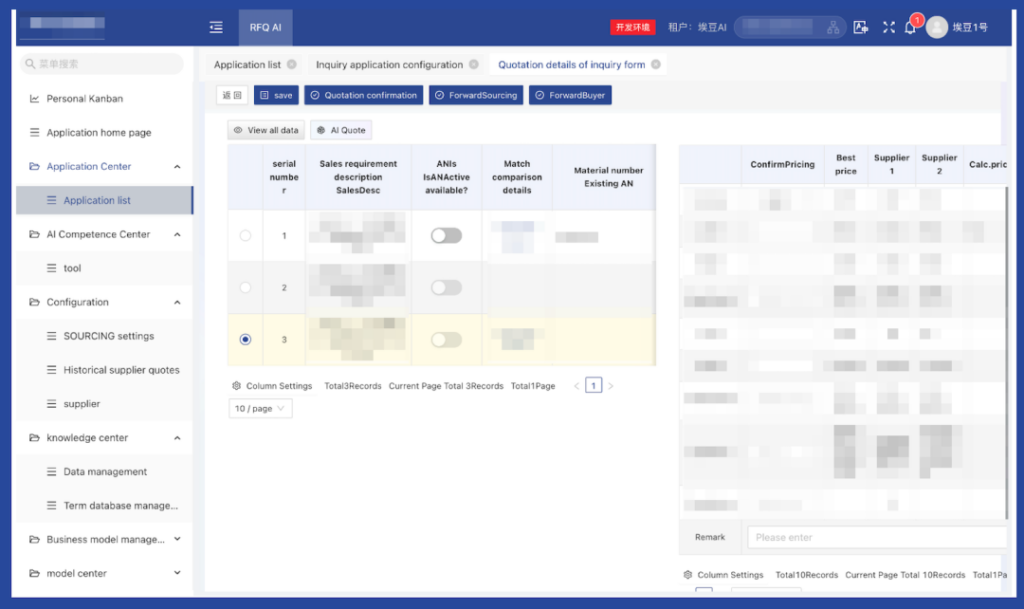Open the 10 / page dropdown
Screen dimensions: 1024x609
click(260, 409)
